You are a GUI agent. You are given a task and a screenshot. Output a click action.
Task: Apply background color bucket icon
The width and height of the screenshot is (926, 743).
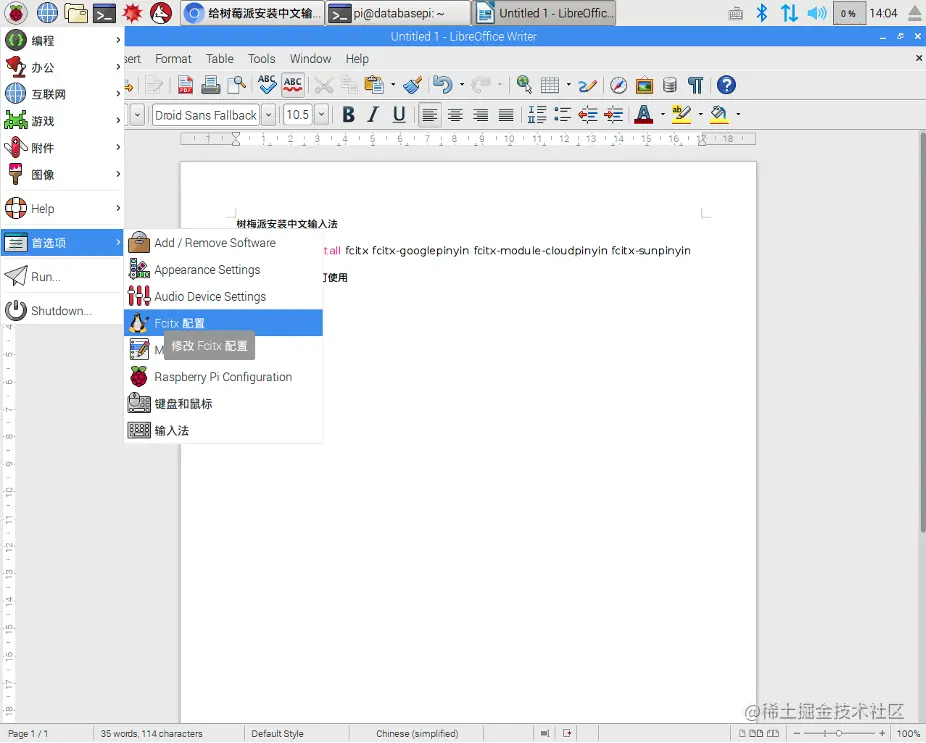tap(719, 115)
